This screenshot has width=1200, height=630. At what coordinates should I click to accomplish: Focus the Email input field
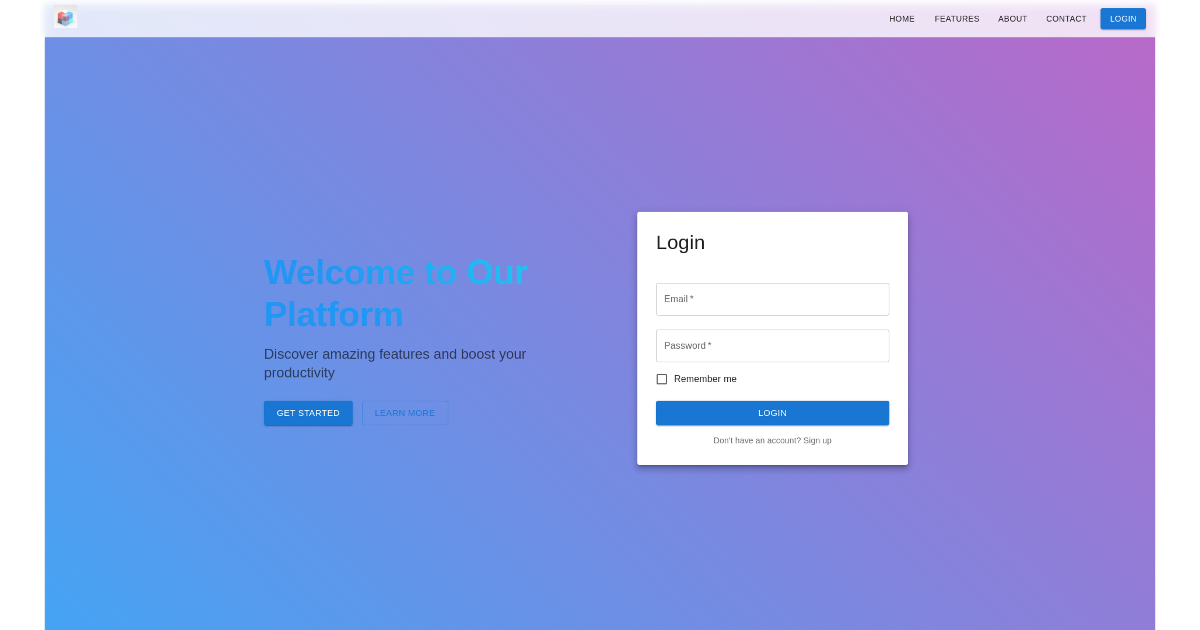(772, 299)
